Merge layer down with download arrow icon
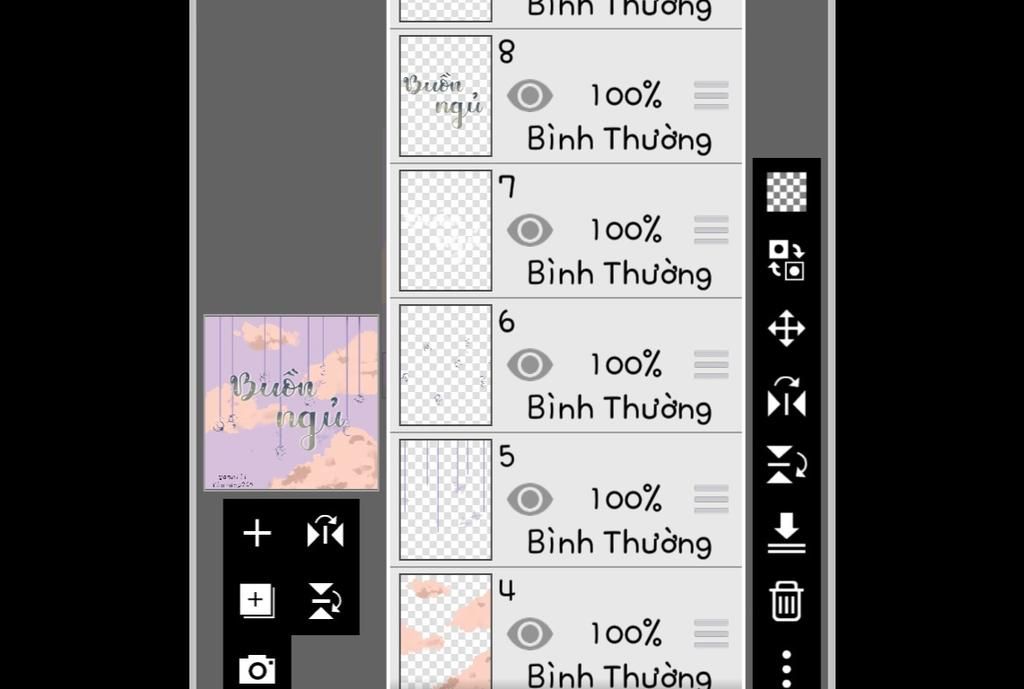 tap(786, 532)
